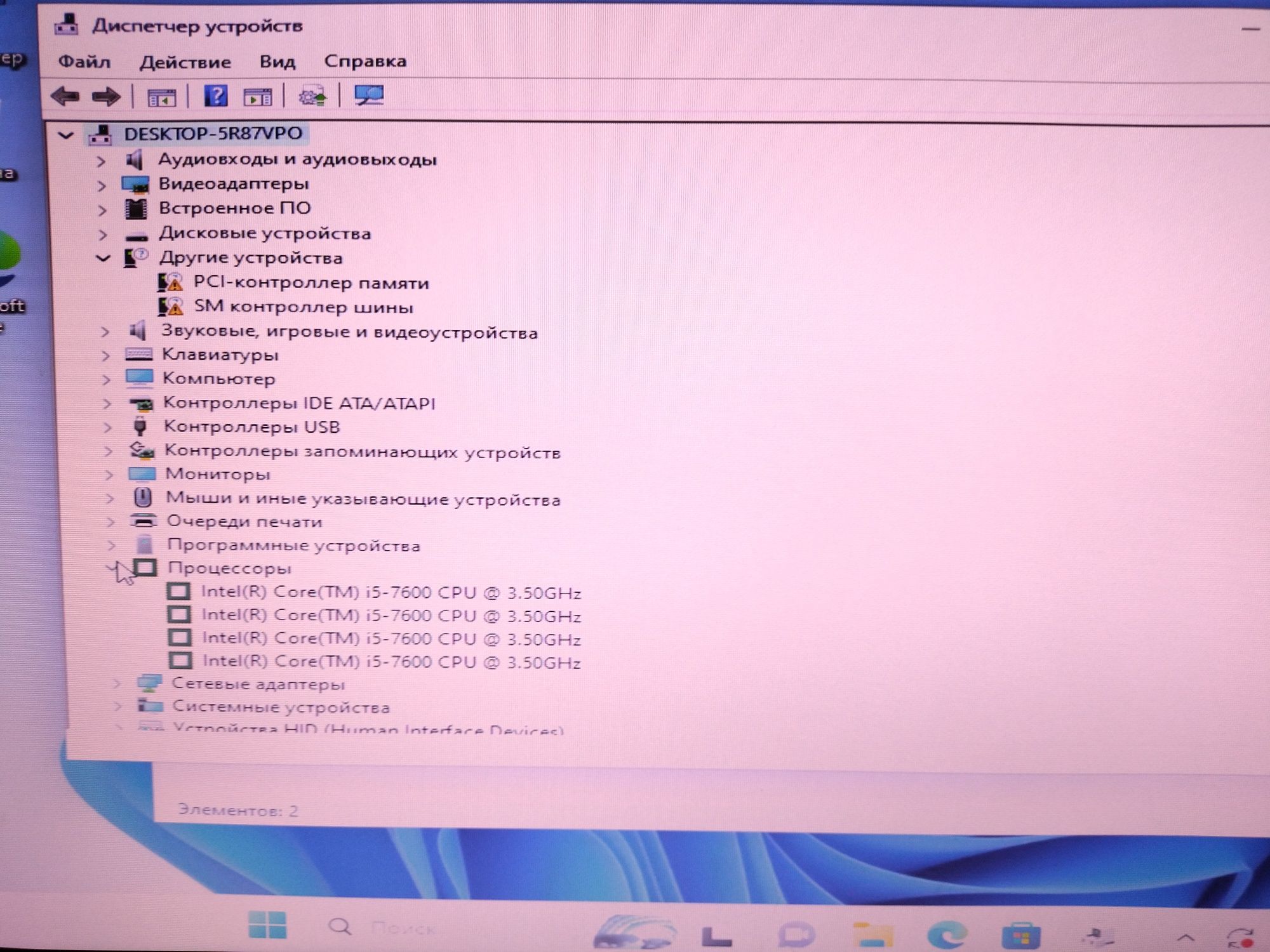The width and height of the screenshot is (1270, 952).
Task: Click warning icon beside SM контроллер шины
Action: 170,307
